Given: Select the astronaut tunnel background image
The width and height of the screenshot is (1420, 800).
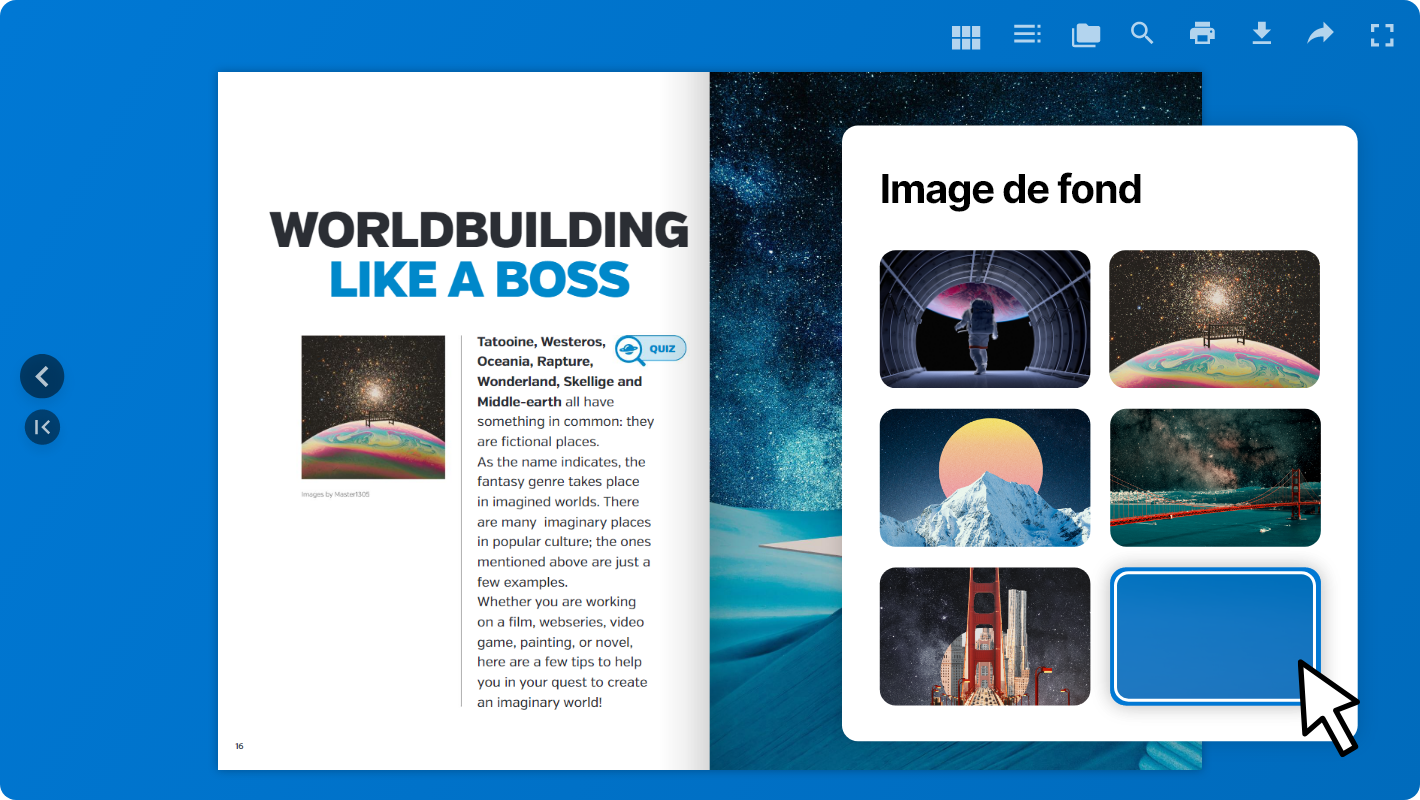Looking at the screenshot, I should [984, 319].
